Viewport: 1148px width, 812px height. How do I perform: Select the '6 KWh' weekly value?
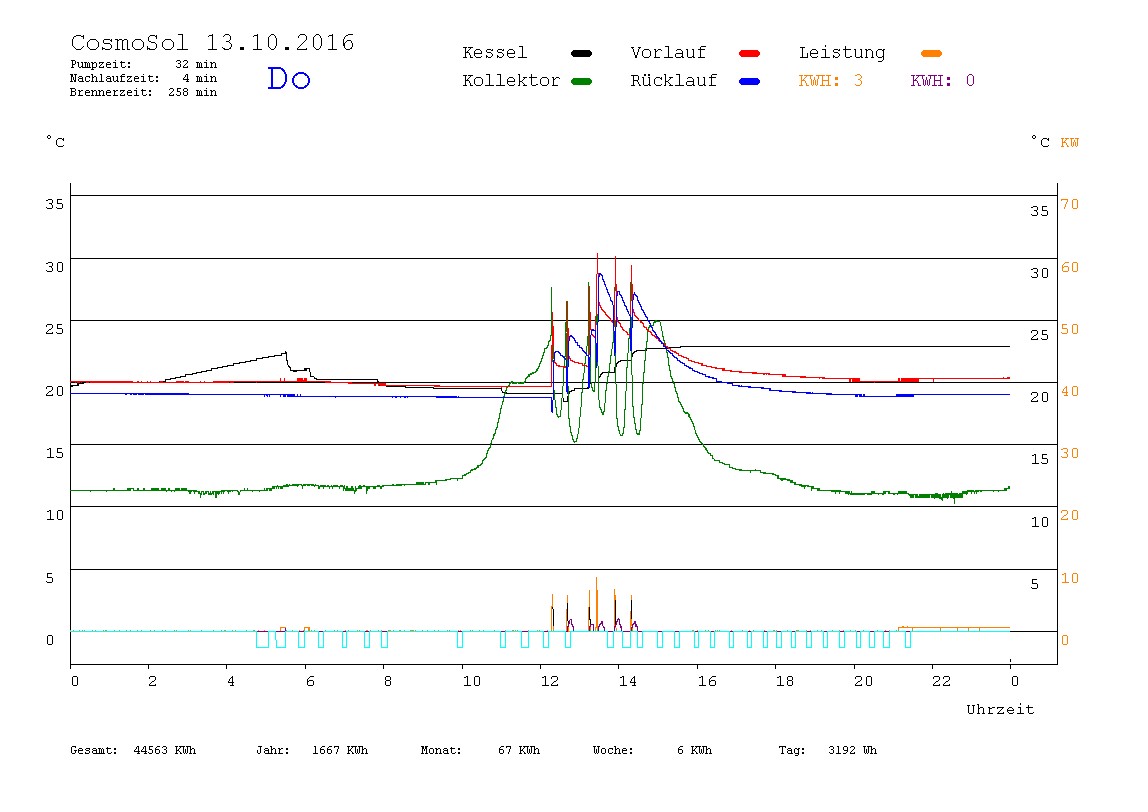tap(694, 750)
